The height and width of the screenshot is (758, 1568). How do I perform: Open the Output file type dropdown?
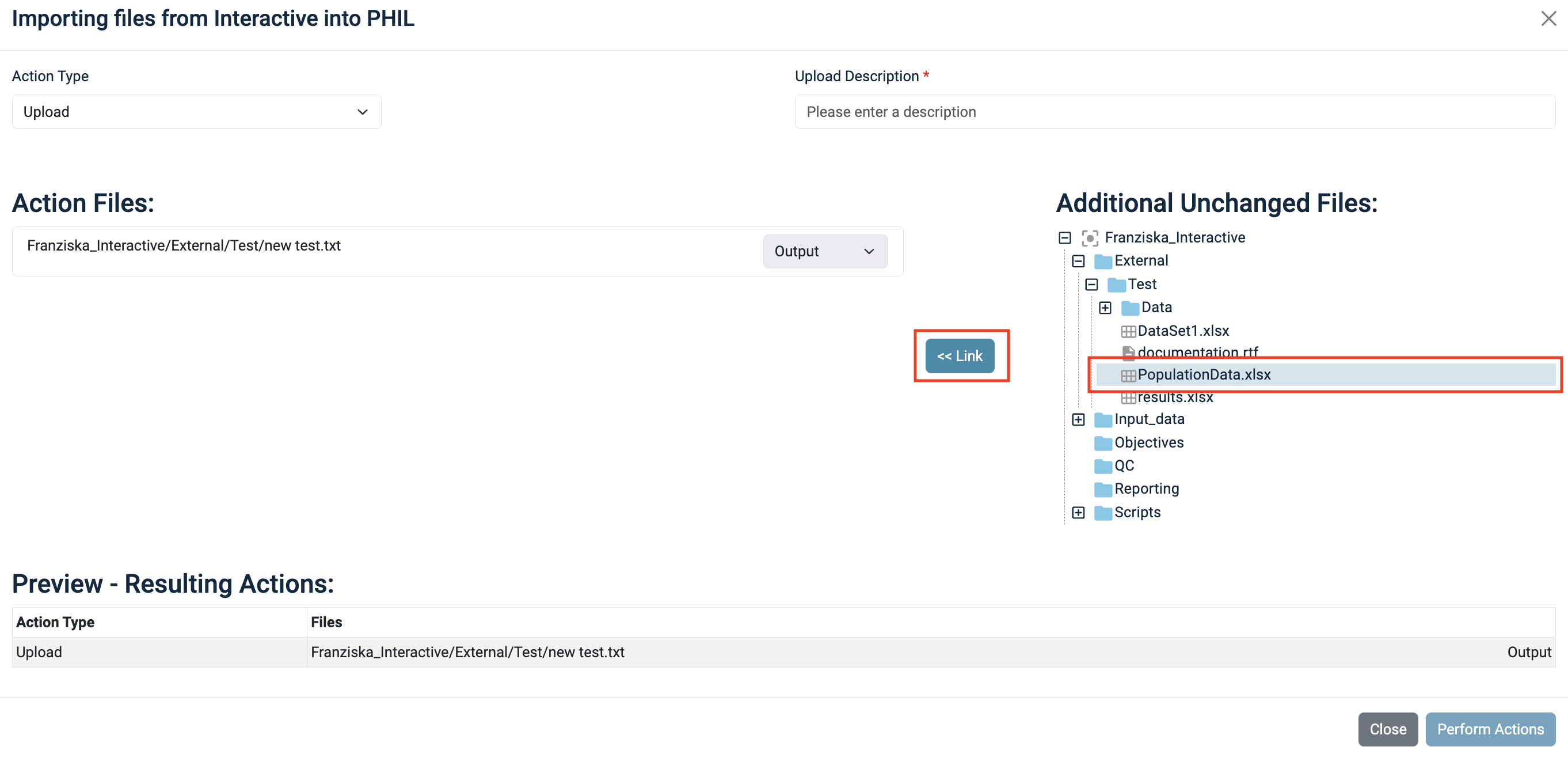tap(825, 252)
